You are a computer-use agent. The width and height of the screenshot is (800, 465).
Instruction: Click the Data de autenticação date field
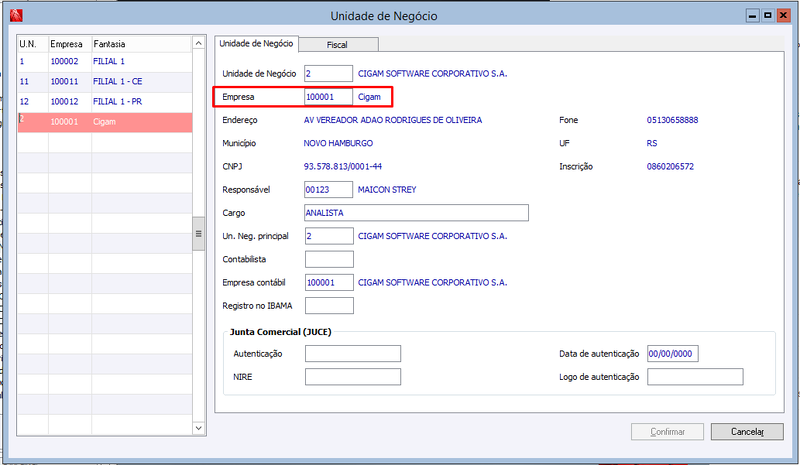tap(672, 354)
